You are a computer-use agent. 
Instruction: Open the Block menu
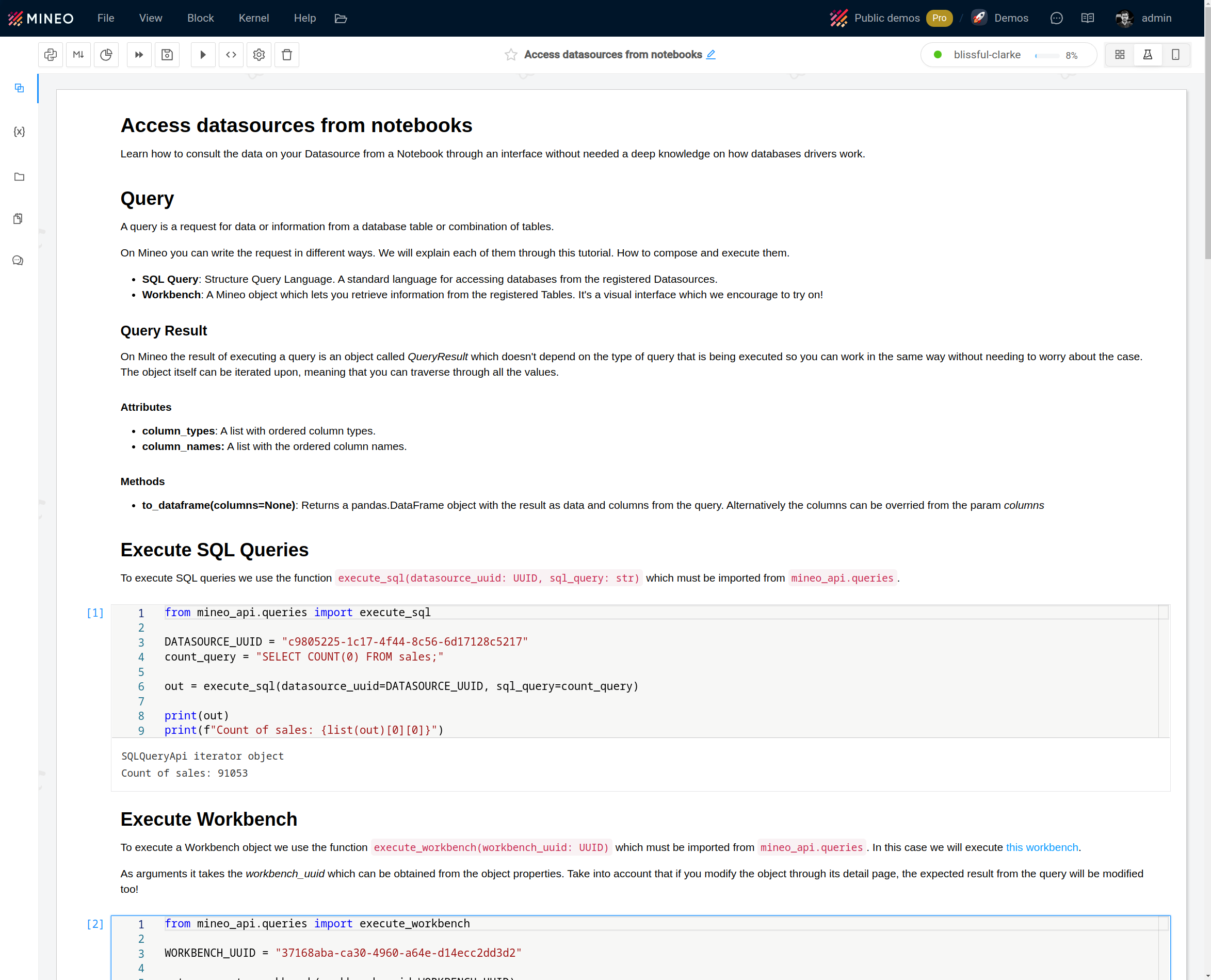pyautogui.click(x=200, y=18)
